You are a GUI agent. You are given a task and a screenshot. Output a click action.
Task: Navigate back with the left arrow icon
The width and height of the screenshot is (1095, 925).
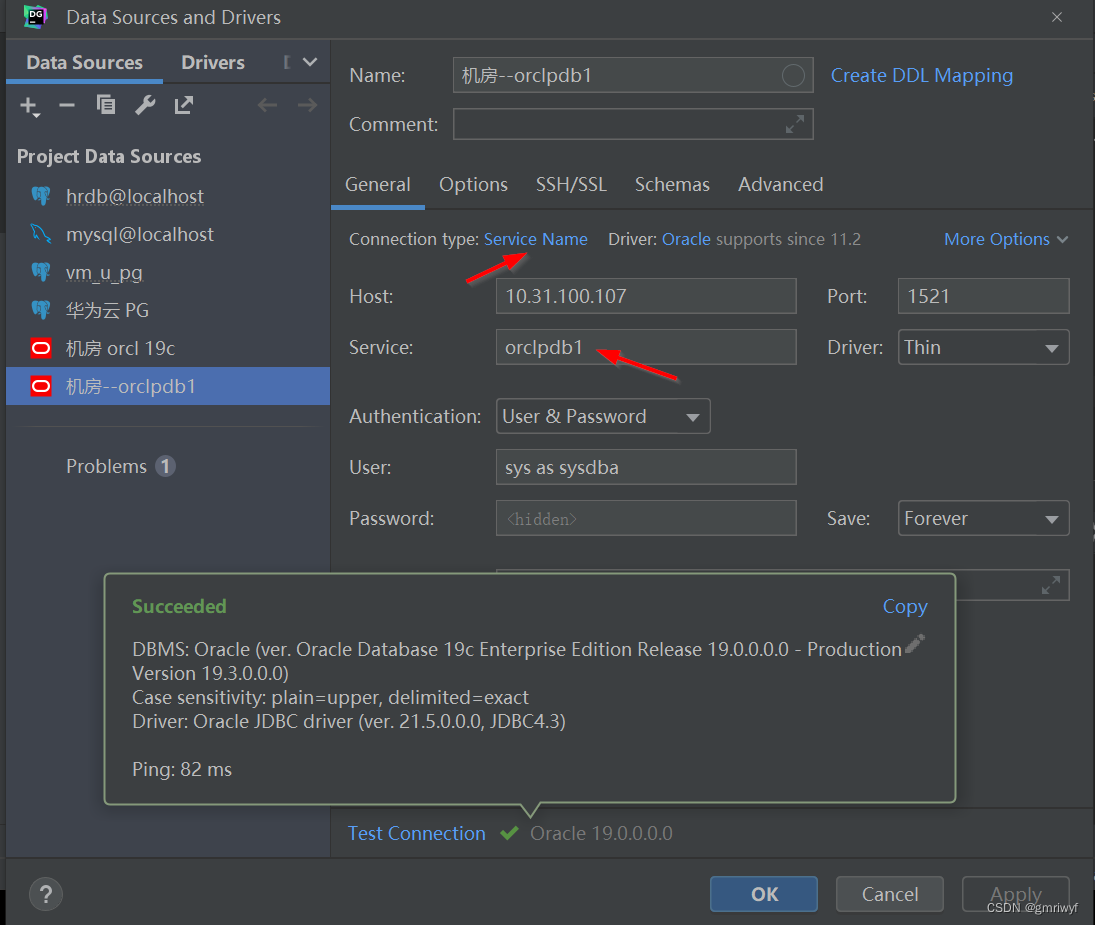(x=267, y=105)
